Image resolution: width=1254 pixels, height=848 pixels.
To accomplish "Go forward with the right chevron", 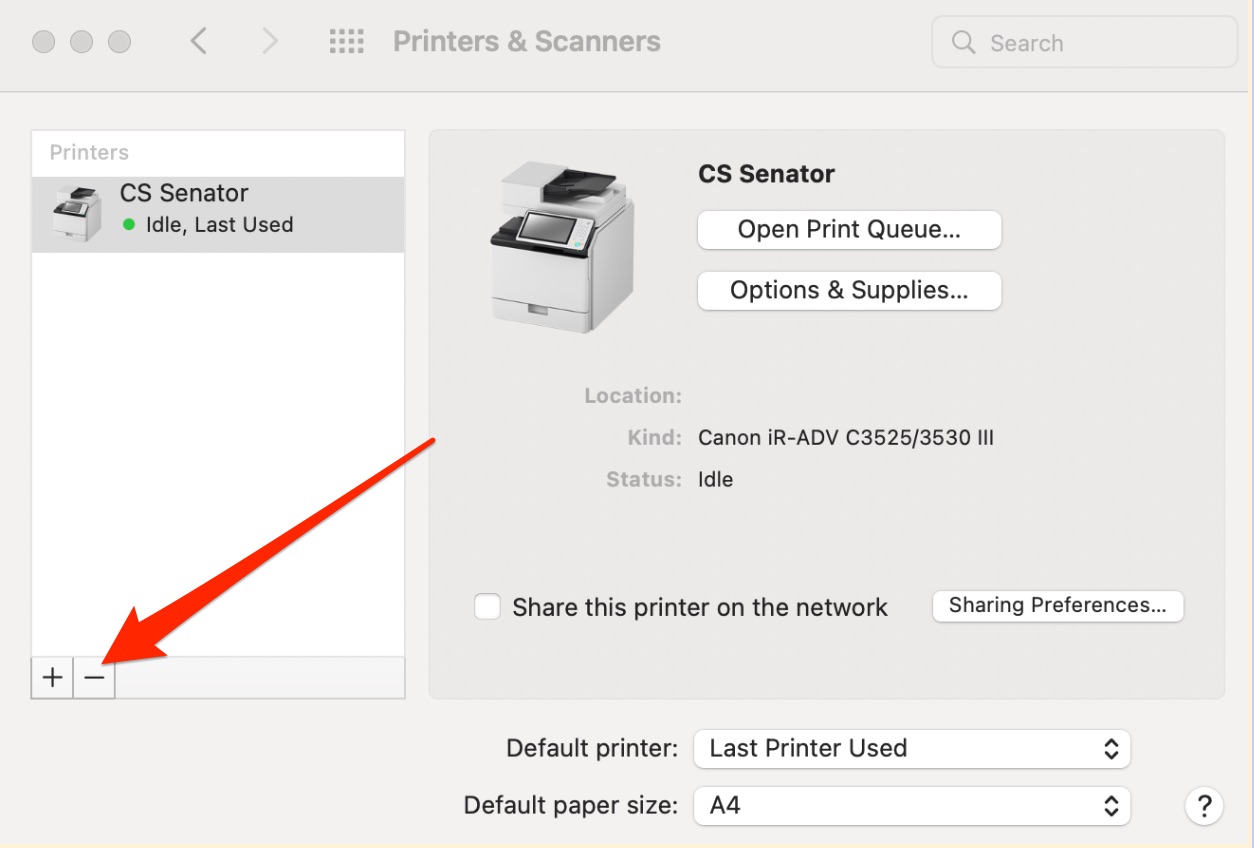I will click(x=269, y=41).
